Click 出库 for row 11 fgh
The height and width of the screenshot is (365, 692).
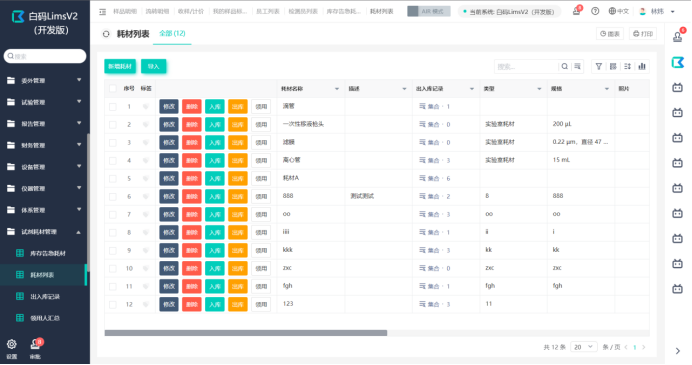(x=237, y=286)
